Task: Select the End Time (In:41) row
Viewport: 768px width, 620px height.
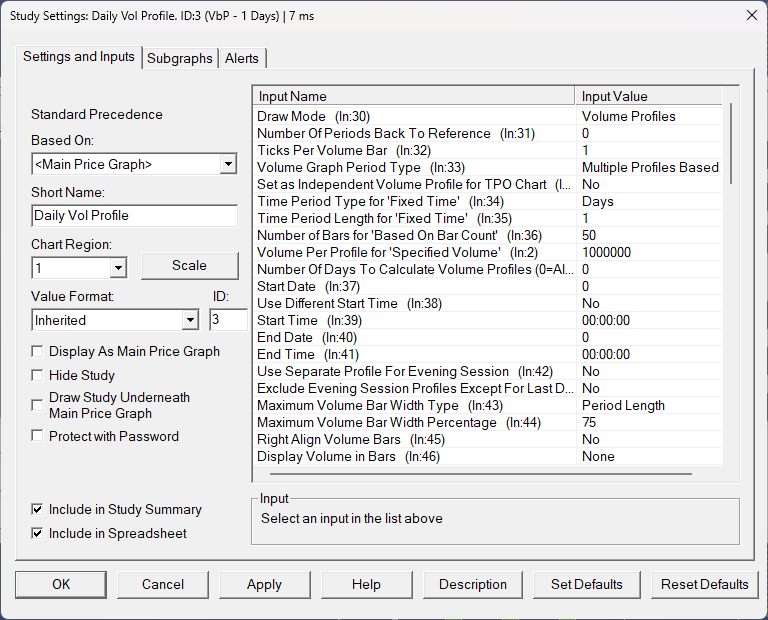Action: [487, 354]
